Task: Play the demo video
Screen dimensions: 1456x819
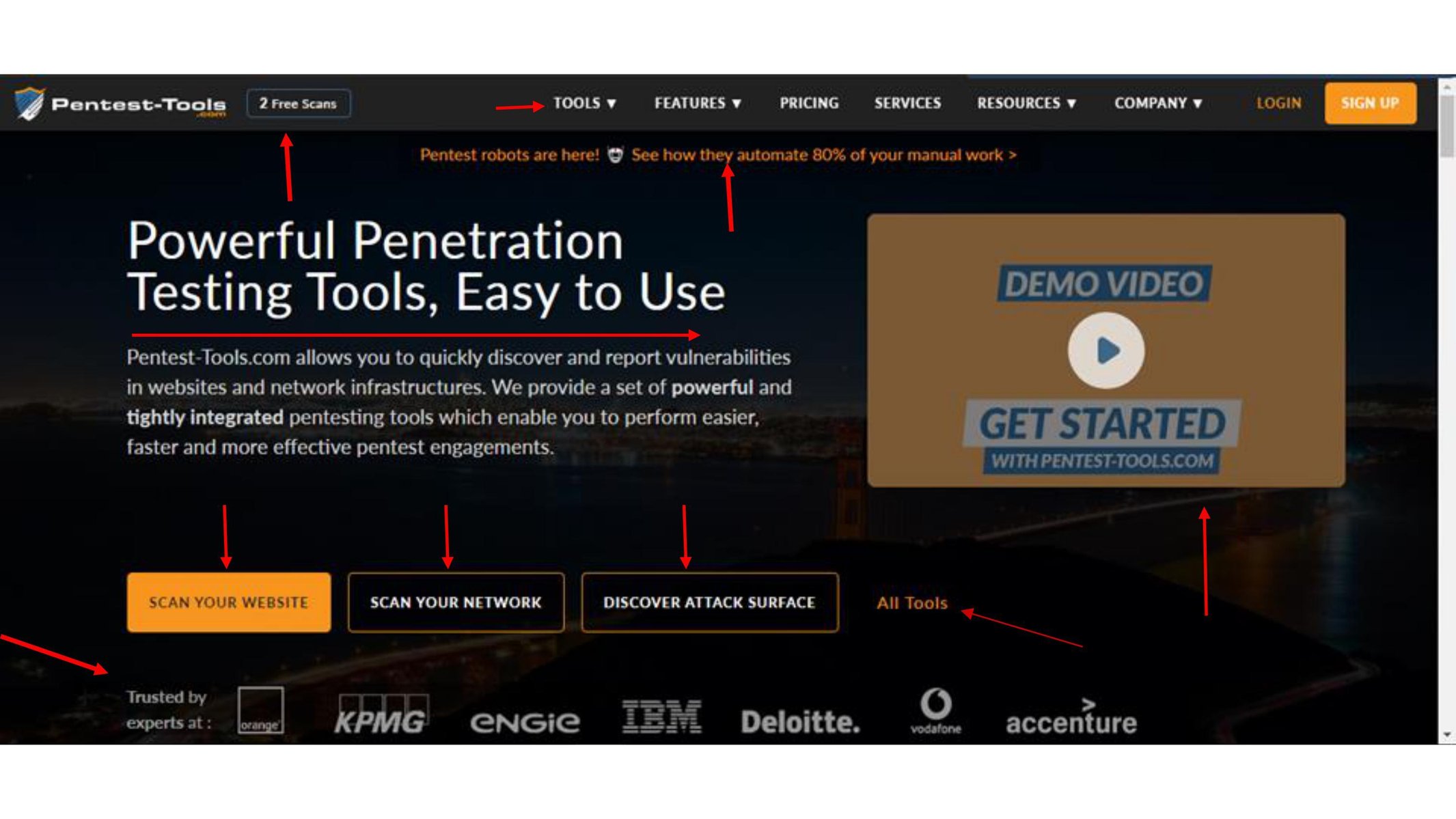Action: [1105, 350]
